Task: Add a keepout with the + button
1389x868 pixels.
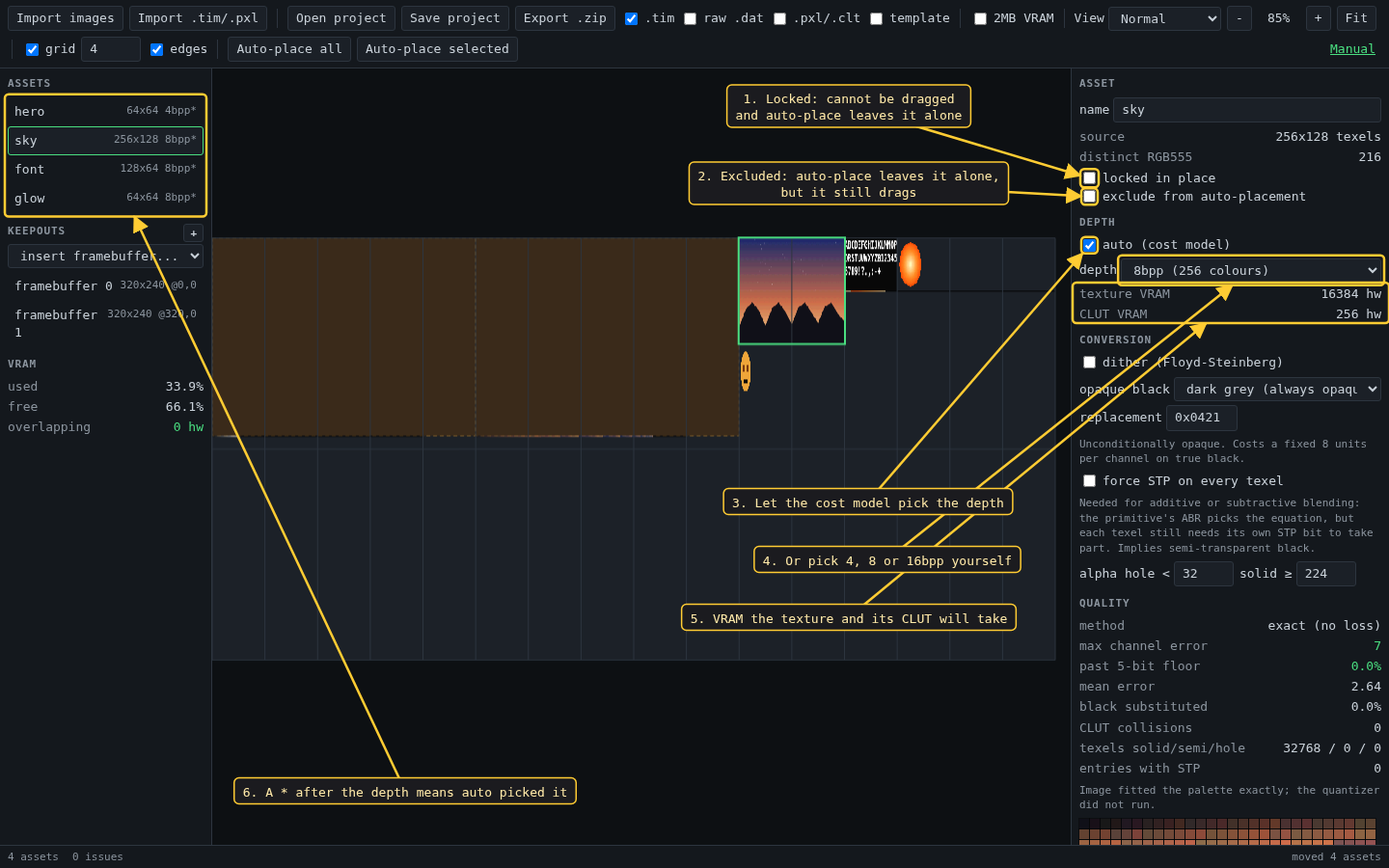Action: tap(193, 233)
